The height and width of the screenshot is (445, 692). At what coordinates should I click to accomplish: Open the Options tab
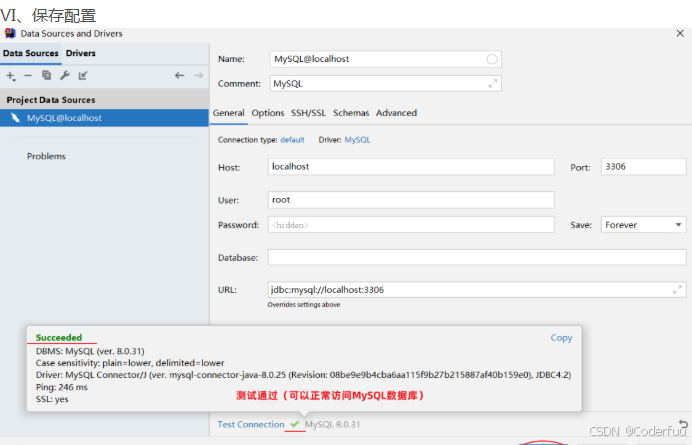(268, 113)
